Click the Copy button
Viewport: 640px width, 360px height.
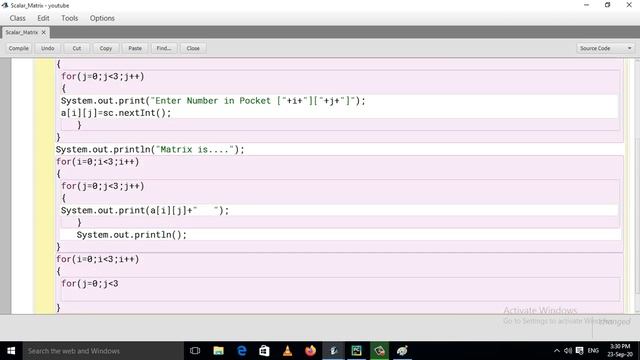click(106, 48)
